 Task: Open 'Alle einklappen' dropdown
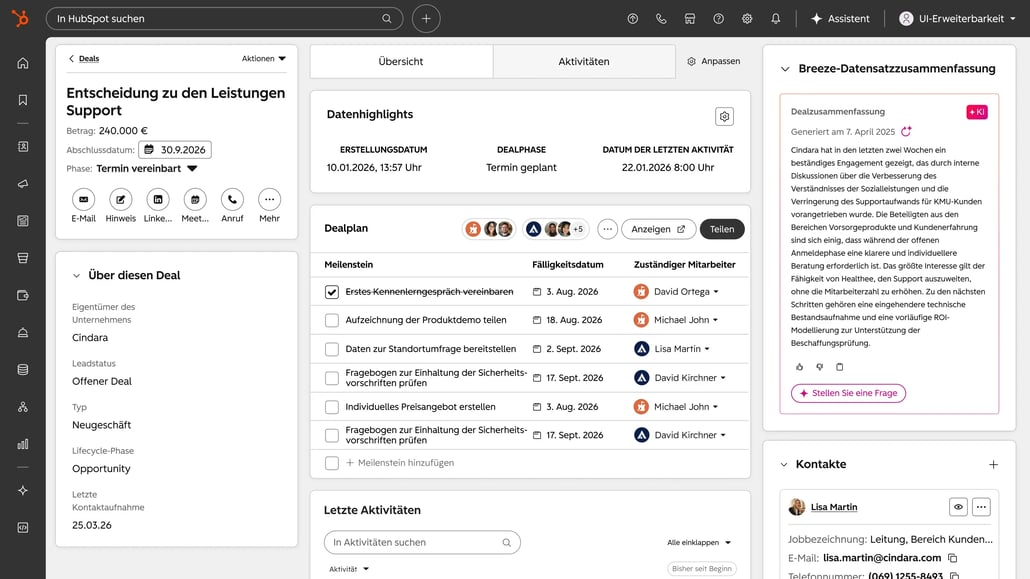tap(699, 542)
